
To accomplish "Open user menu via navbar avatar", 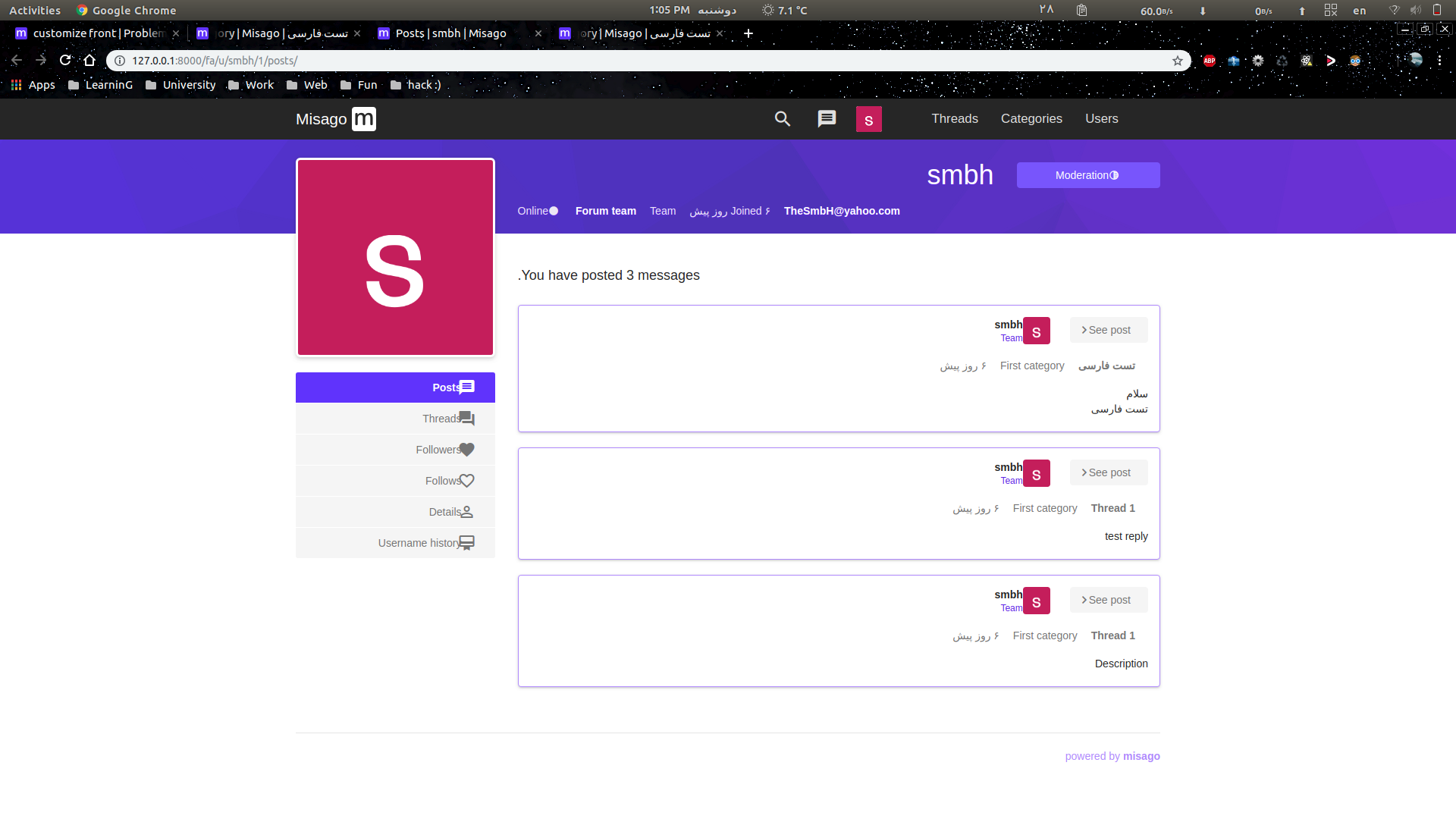I will tap(868, 119).
